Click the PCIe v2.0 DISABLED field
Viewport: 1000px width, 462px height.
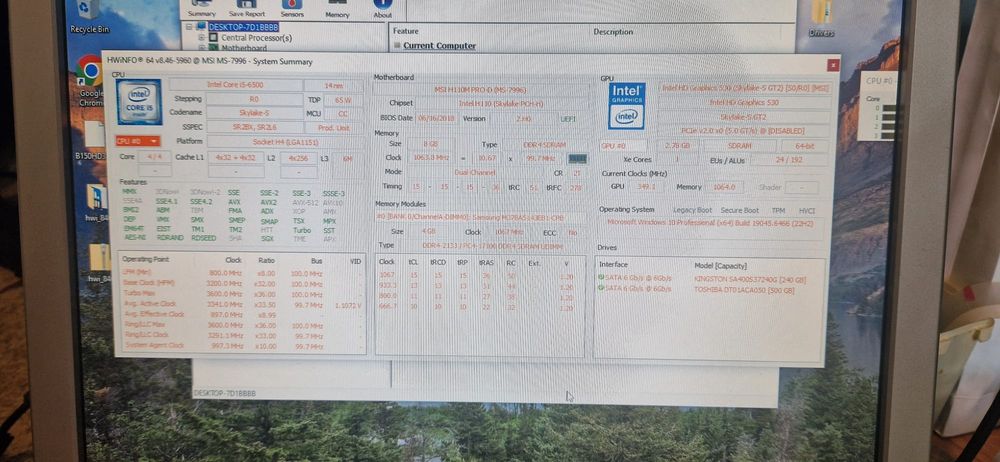744,131
